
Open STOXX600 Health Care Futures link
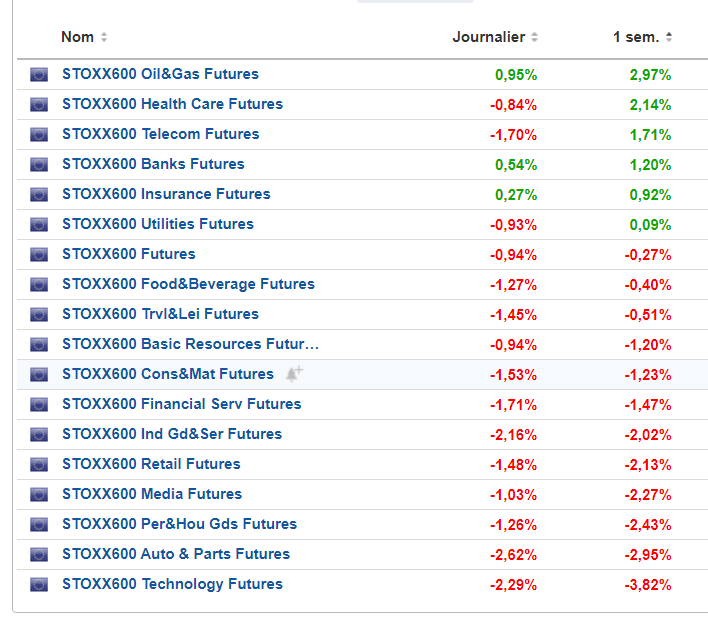coord(172,104)
